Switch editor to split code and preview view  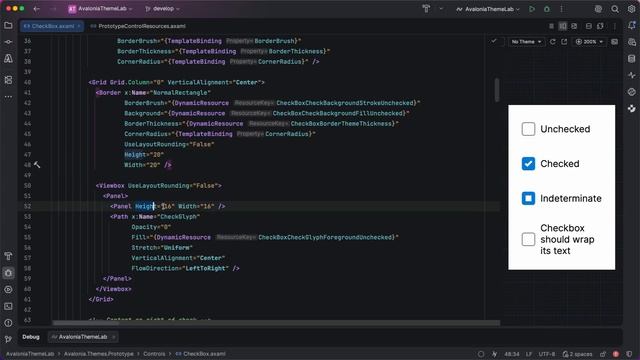pos(563,26)
